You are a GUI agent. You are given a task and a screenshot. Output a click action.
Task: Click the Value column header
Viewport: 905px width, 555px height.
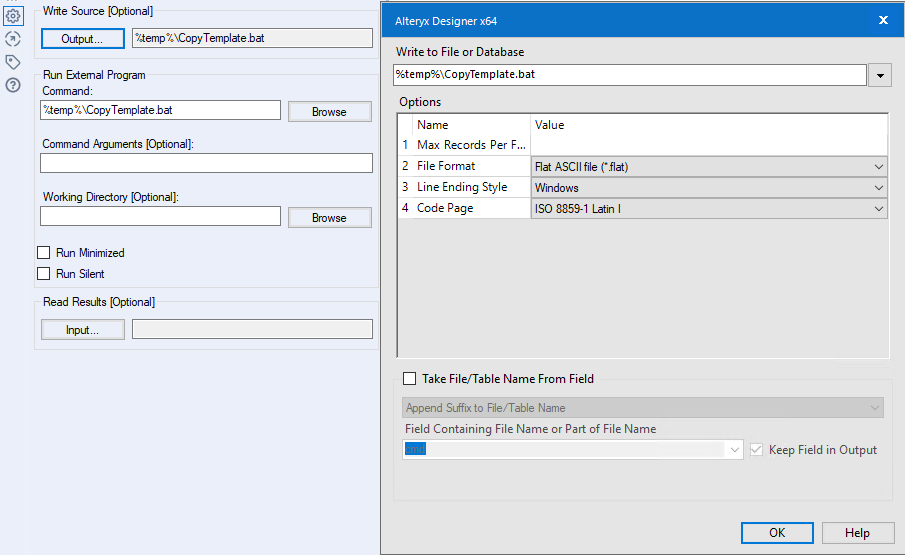549,125
